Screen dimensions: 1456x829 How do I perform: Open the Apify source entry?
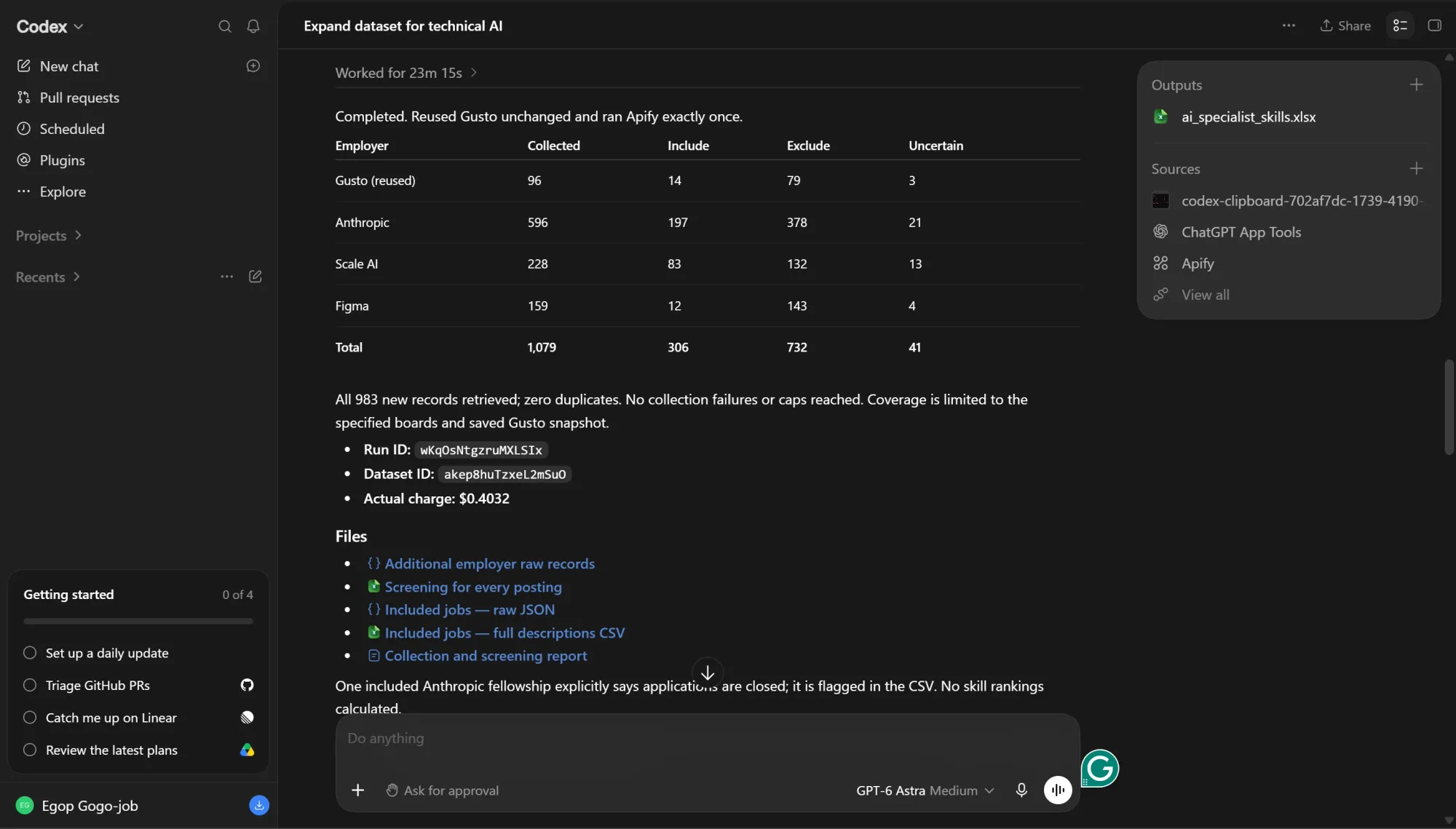1198,263
